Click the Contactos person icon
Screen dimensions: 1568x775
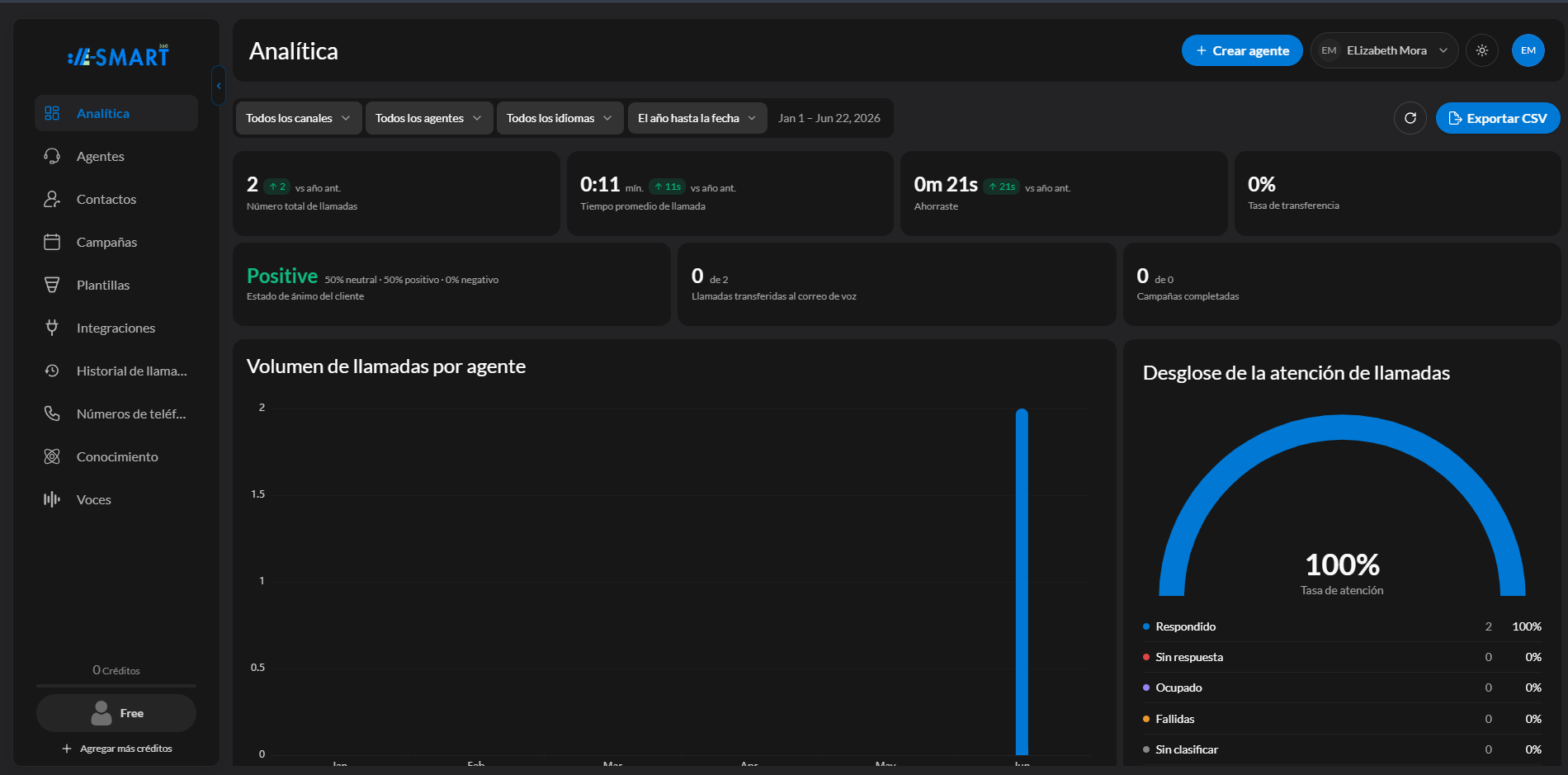tap(52, 199)
